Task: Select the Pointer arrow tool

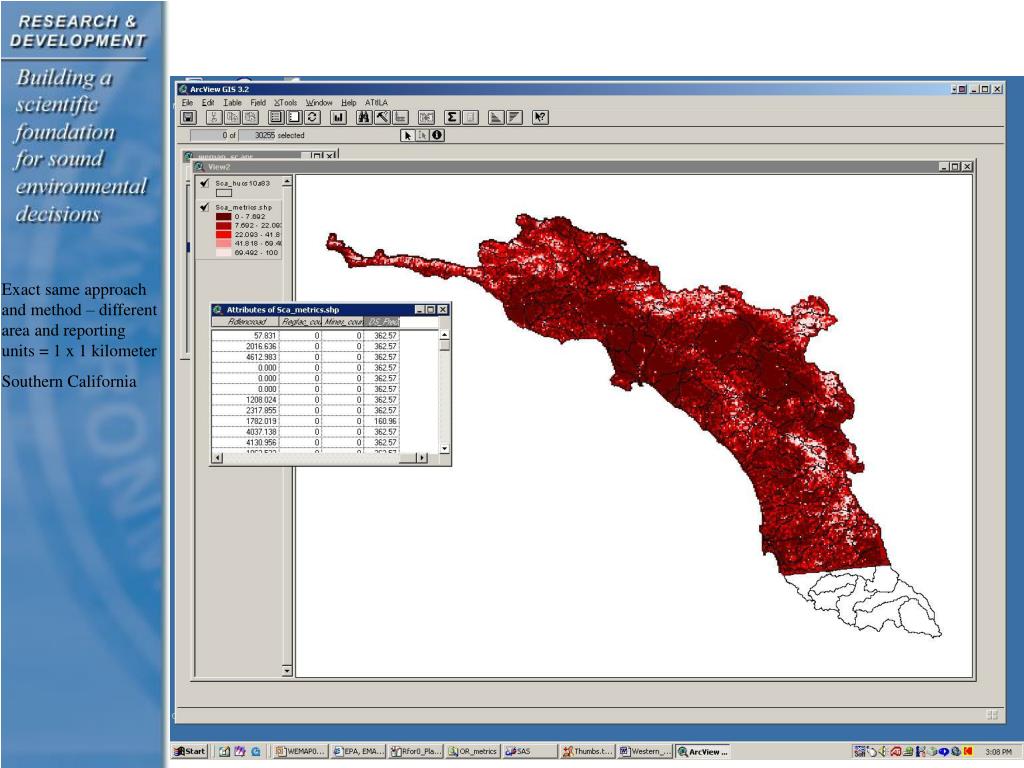Action: pos(408,135)
